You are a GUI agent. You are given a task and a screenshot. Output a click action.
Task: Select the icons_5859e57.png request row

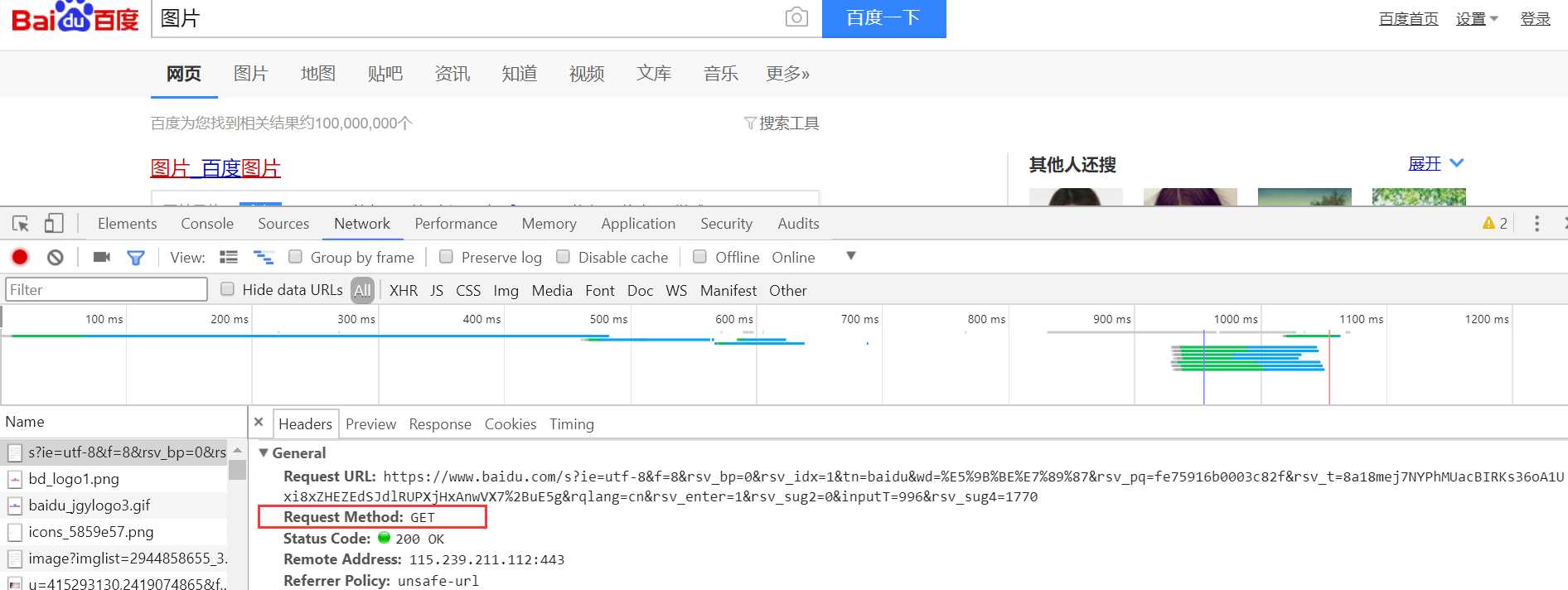[x=114, y=532]
